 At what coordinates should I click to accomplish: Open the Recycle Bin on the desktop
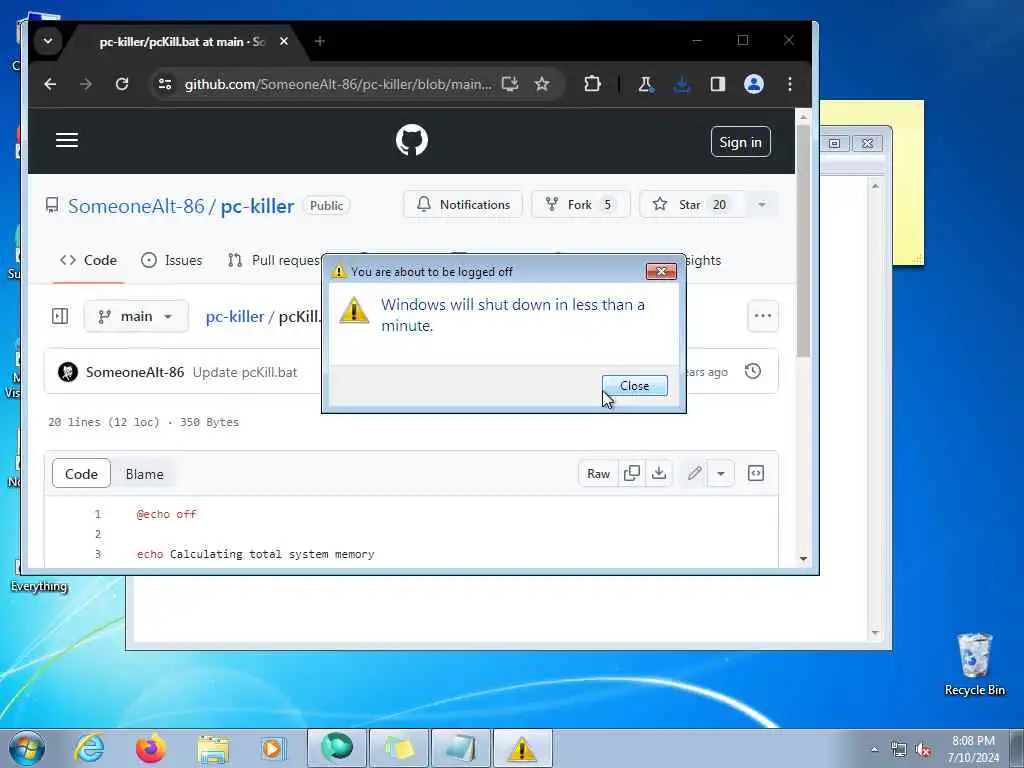[x=974, y=664]
